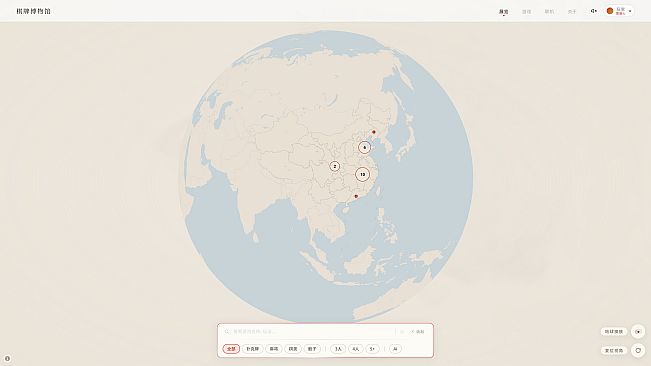Screen dimensions: 651x366
Task: Open the nav tab right after 展览
Action: (x=526, y=12)
